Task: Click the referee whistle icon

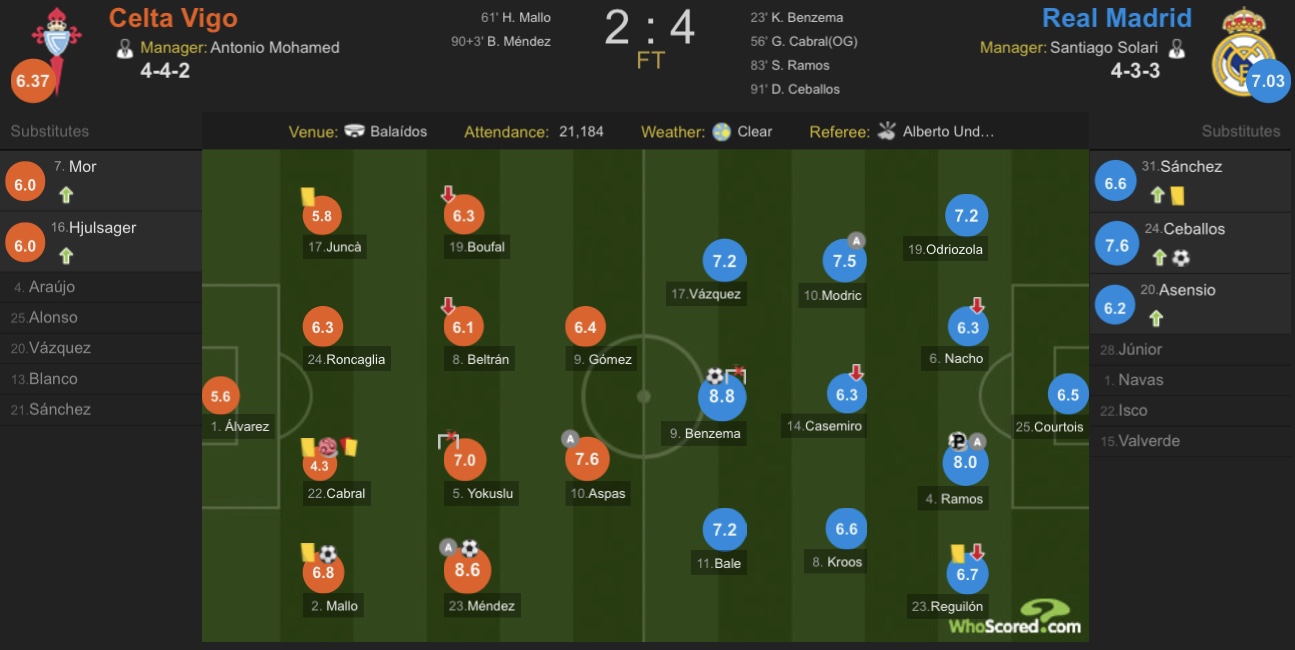Action: 886,131
